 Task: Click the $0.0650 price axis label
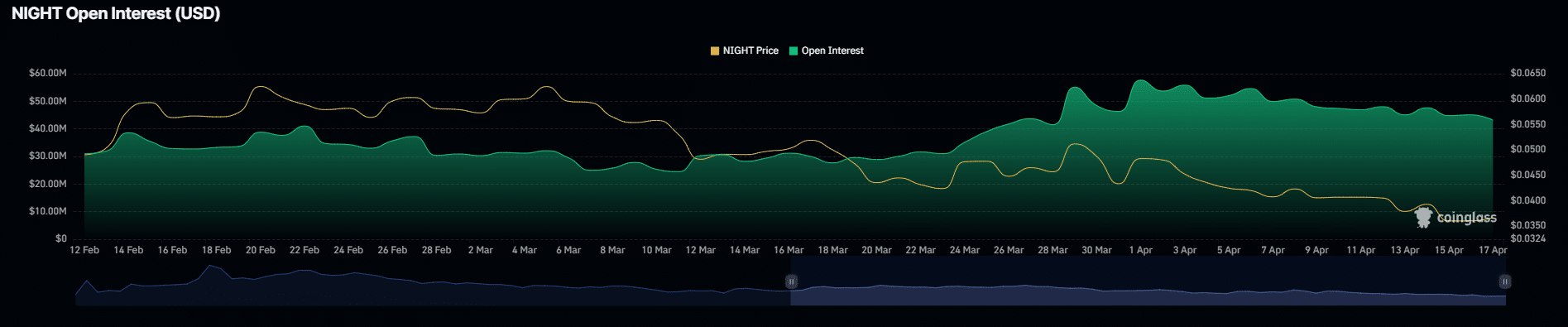1527,73
